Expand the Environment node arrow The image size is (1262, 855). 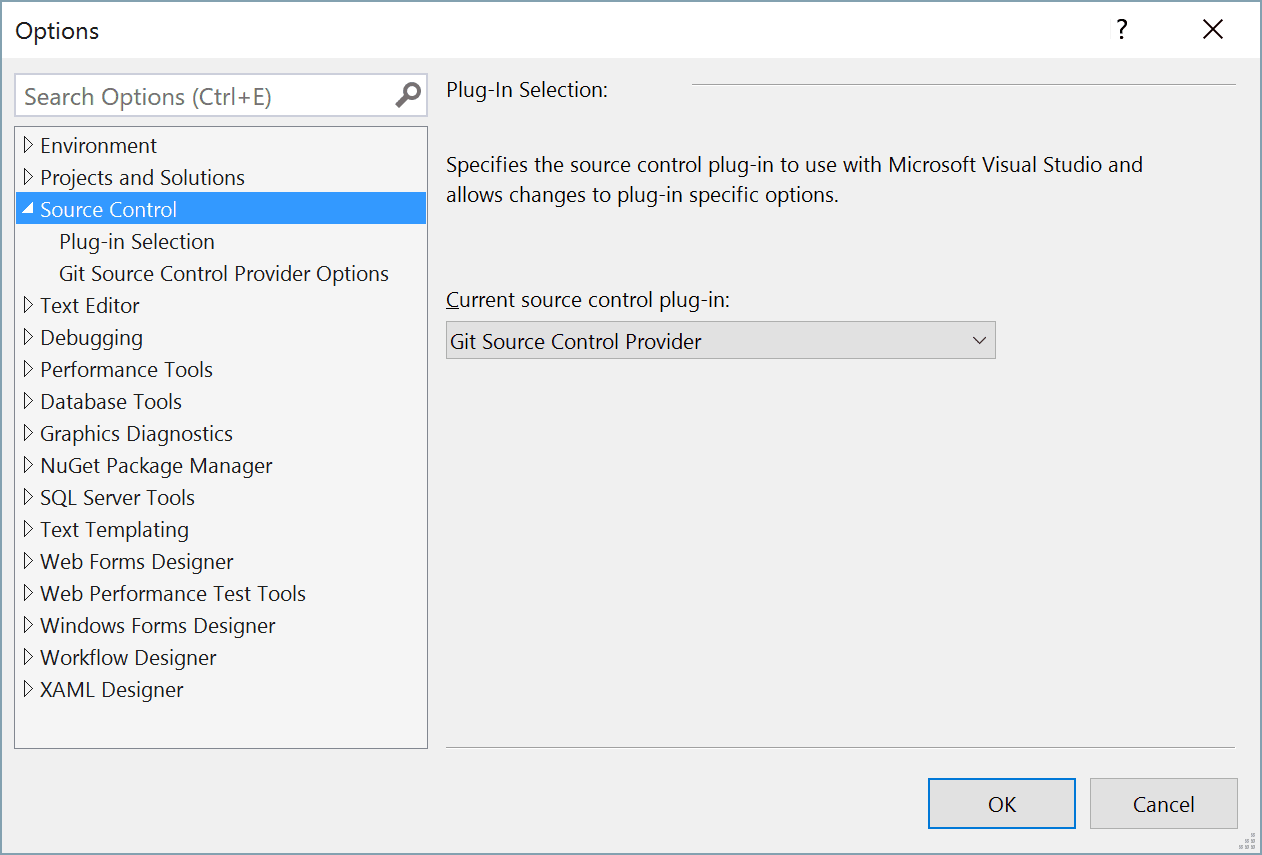(x=28, y=146)
